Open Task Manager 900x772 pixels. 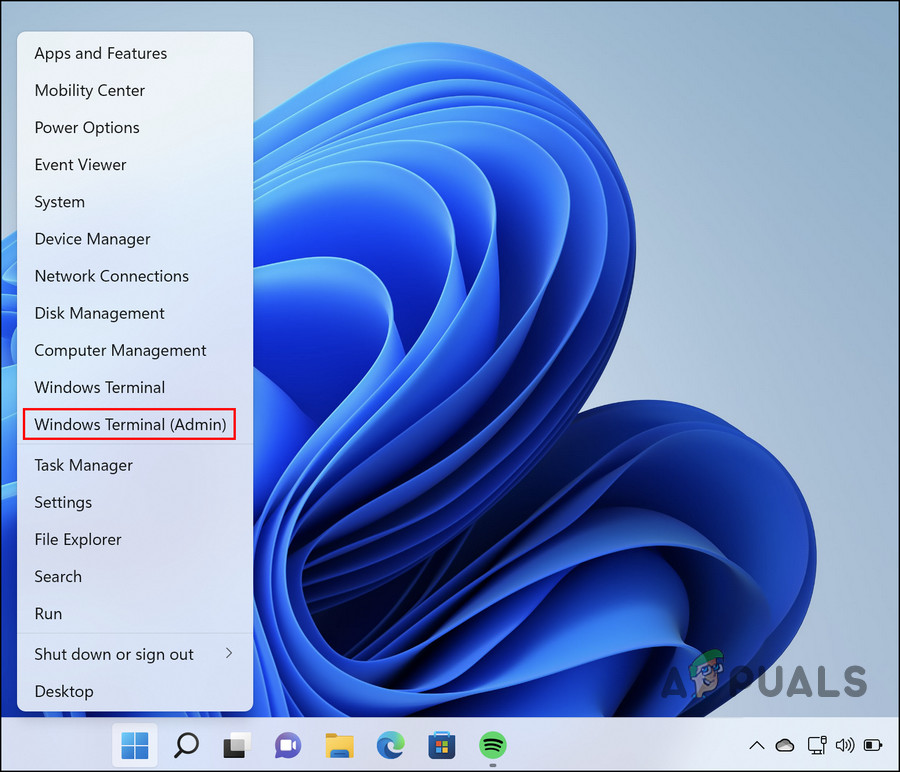[83, 465]
